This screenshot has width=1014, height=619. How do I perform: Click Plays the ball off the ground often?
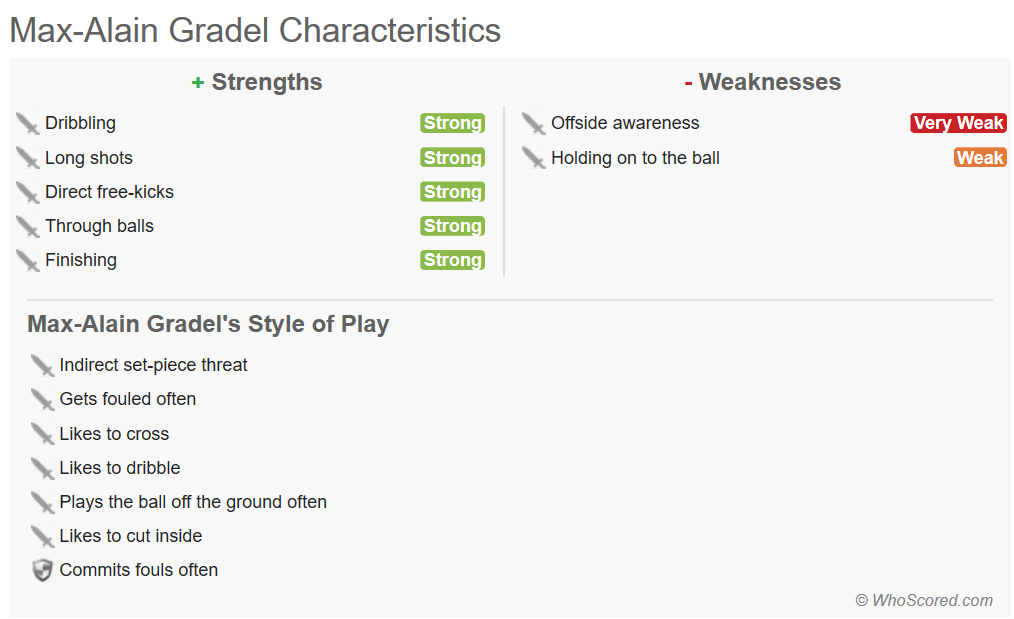(x=193, y=502)
